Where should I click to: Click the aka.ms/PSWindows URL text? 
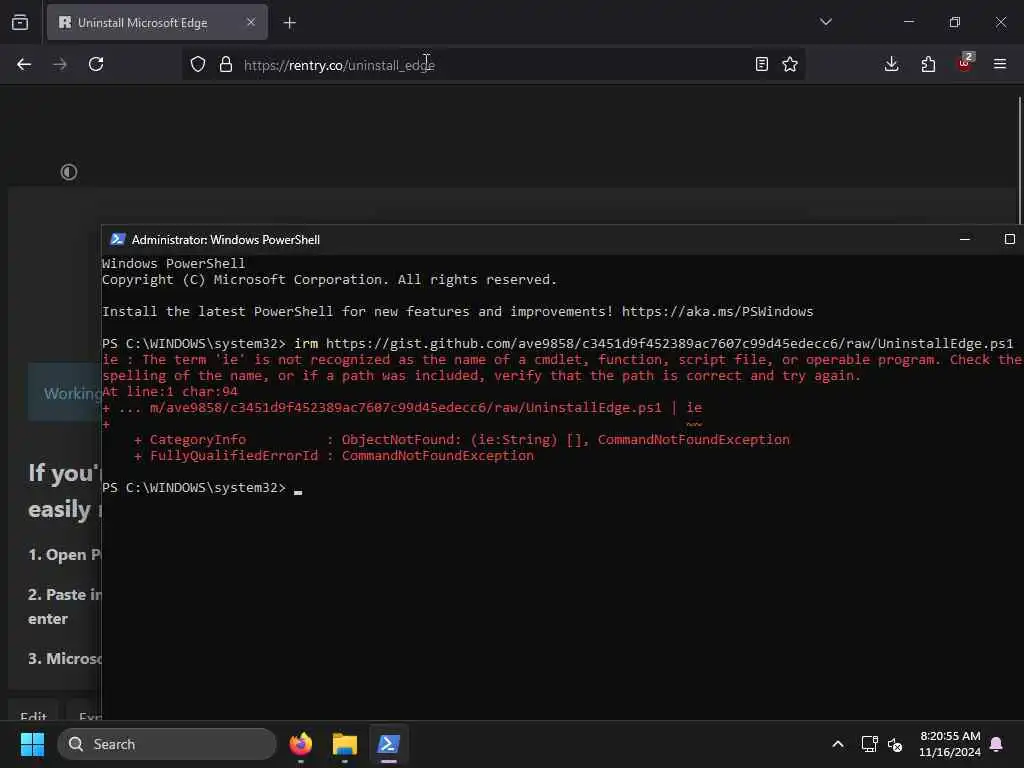[717, 312]
